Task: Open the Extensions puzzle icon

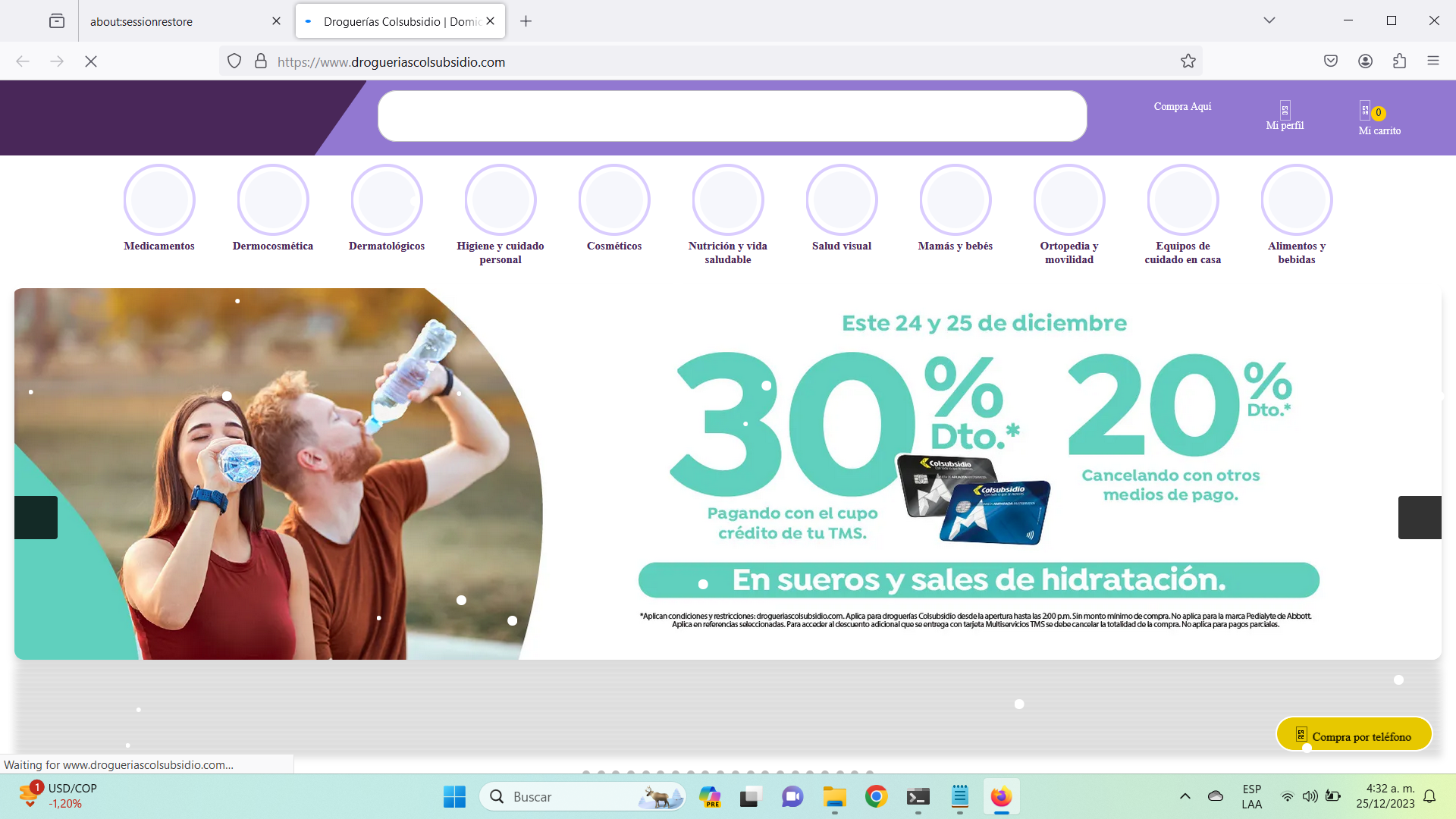Action: [x=1399, y=61]
